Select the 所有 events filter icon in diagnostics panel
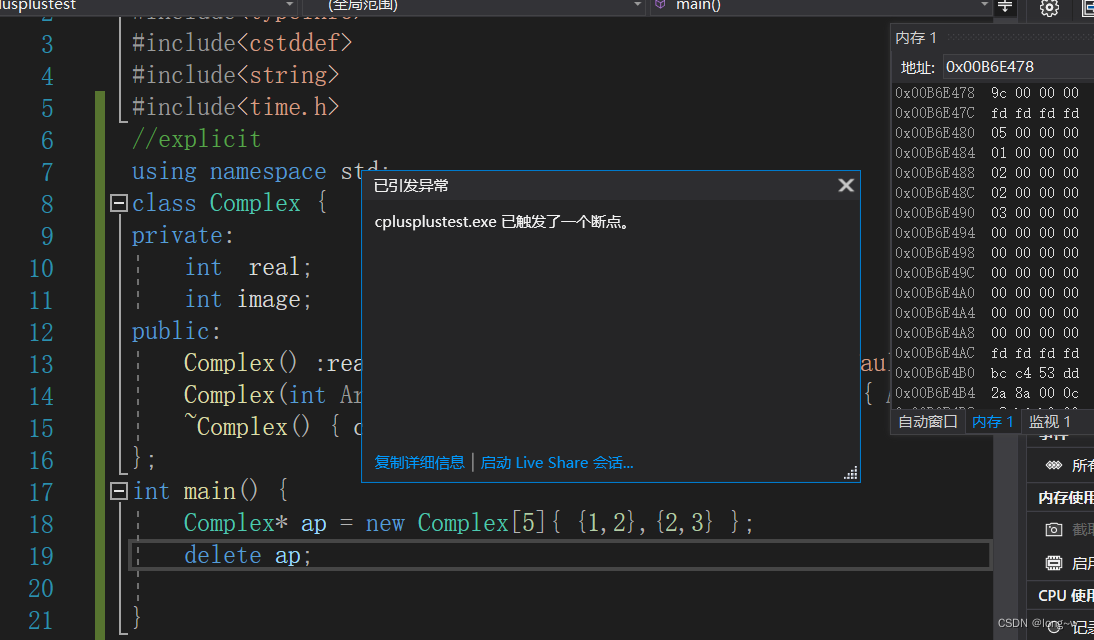1094x640 pixels. (1055, 464)
